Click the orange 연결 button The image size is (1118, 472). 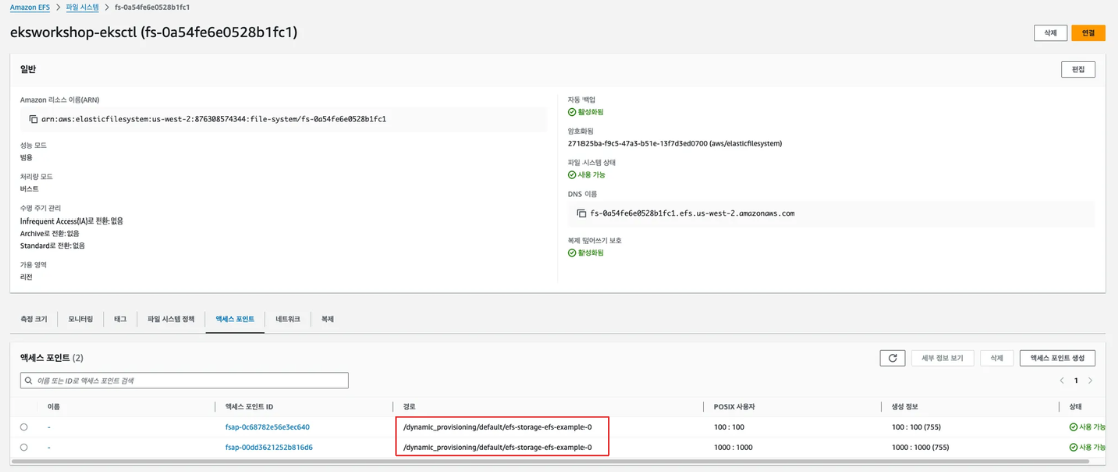[x=1088, y=33]
